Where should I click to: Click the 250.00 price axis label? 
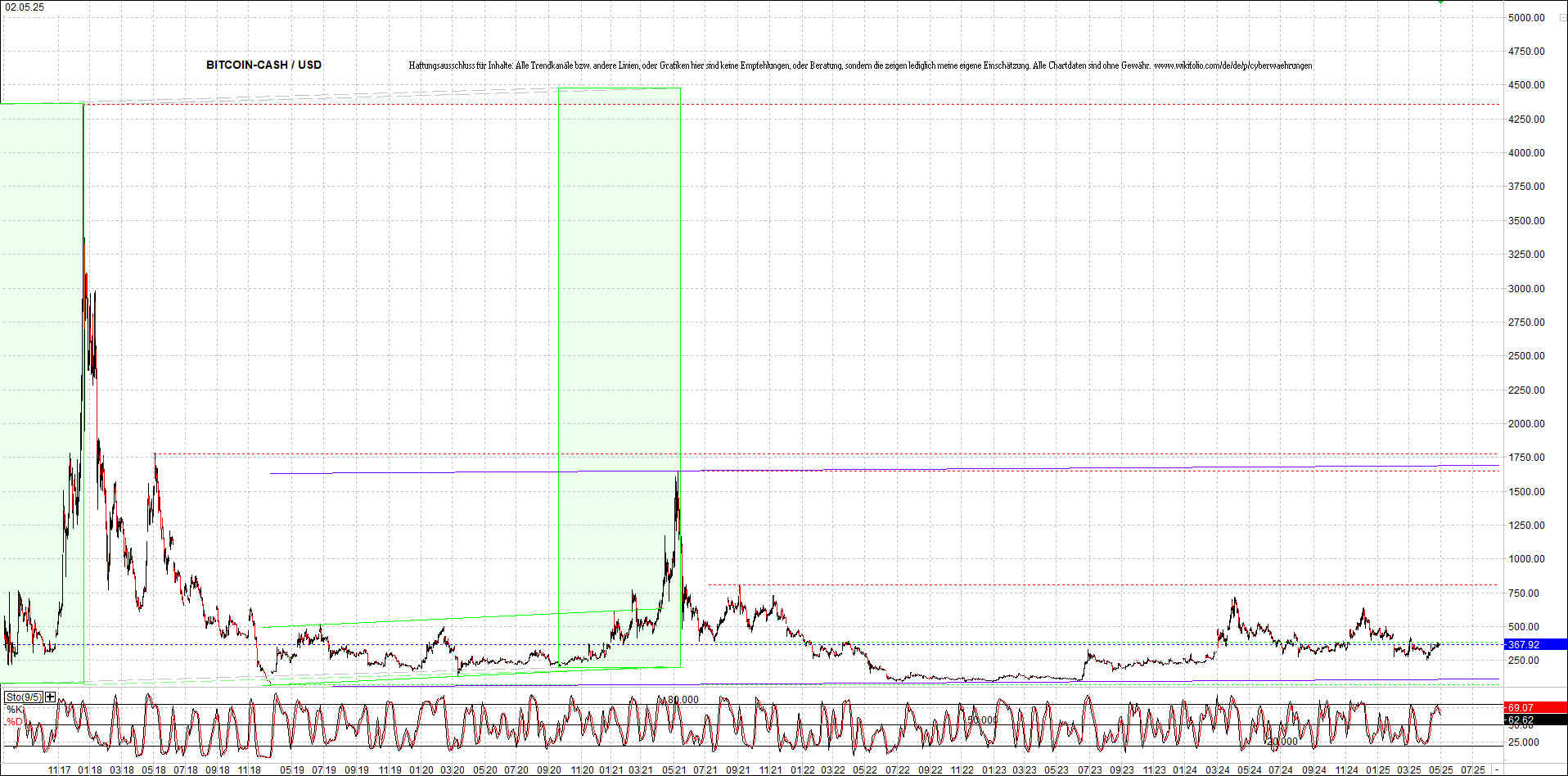click(x=1524, y=660)
